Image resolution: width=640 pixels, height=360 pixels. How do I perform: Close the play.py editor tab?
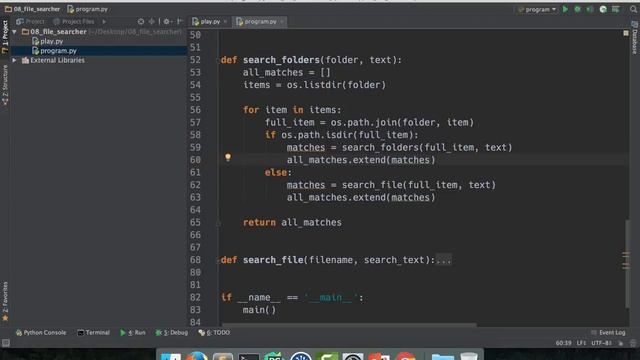point(225,21)
